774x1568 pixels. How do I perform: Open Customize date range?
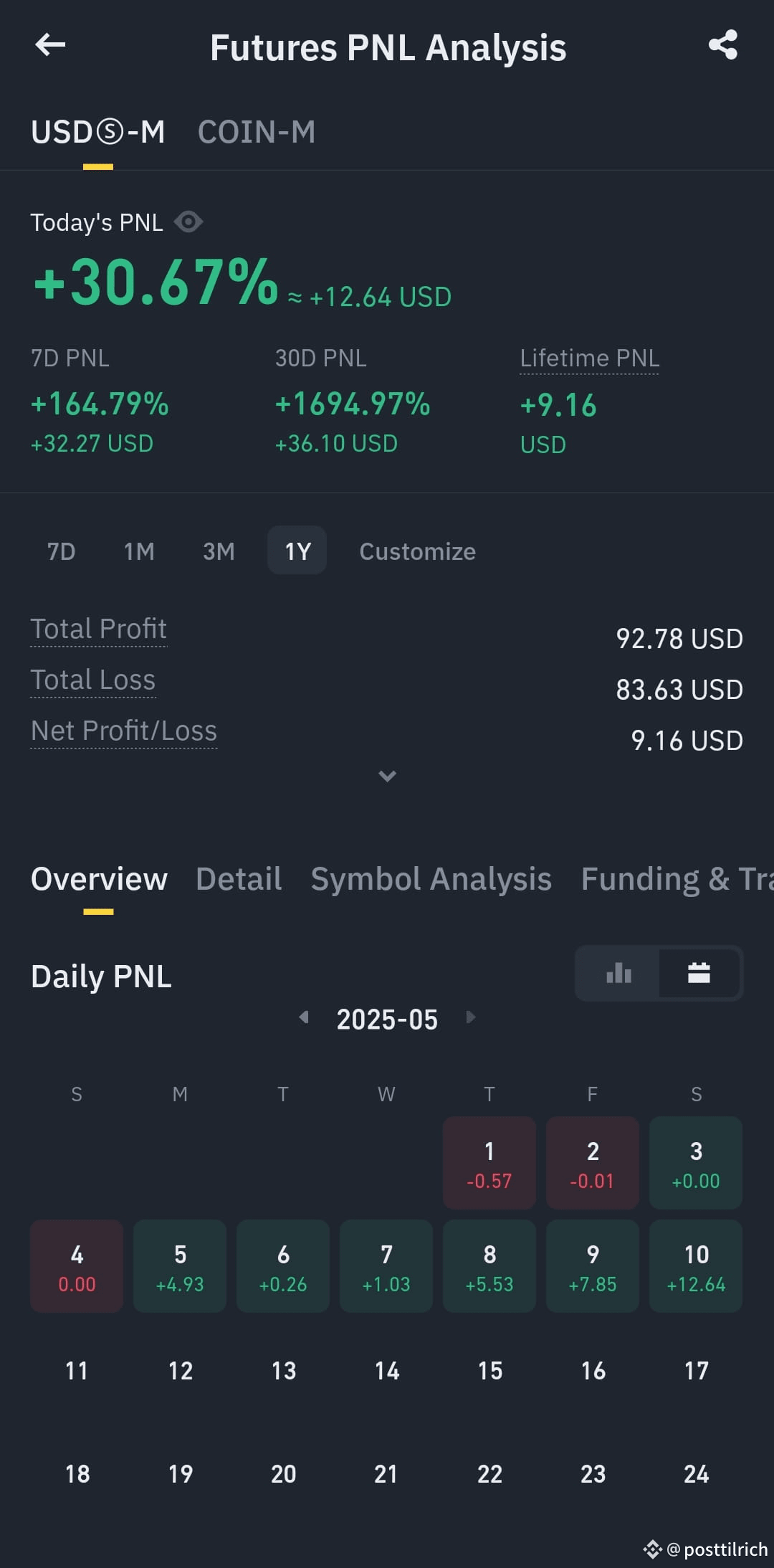click(x=417, y=551)
